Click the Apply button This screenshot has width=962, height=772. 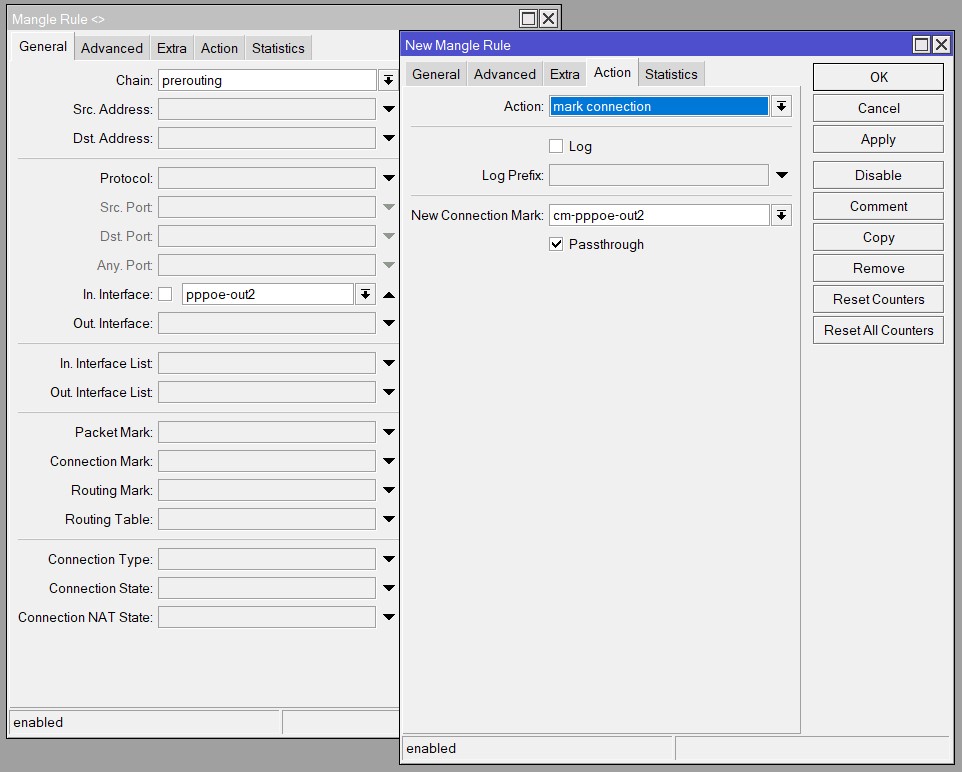tap(878, 139)
